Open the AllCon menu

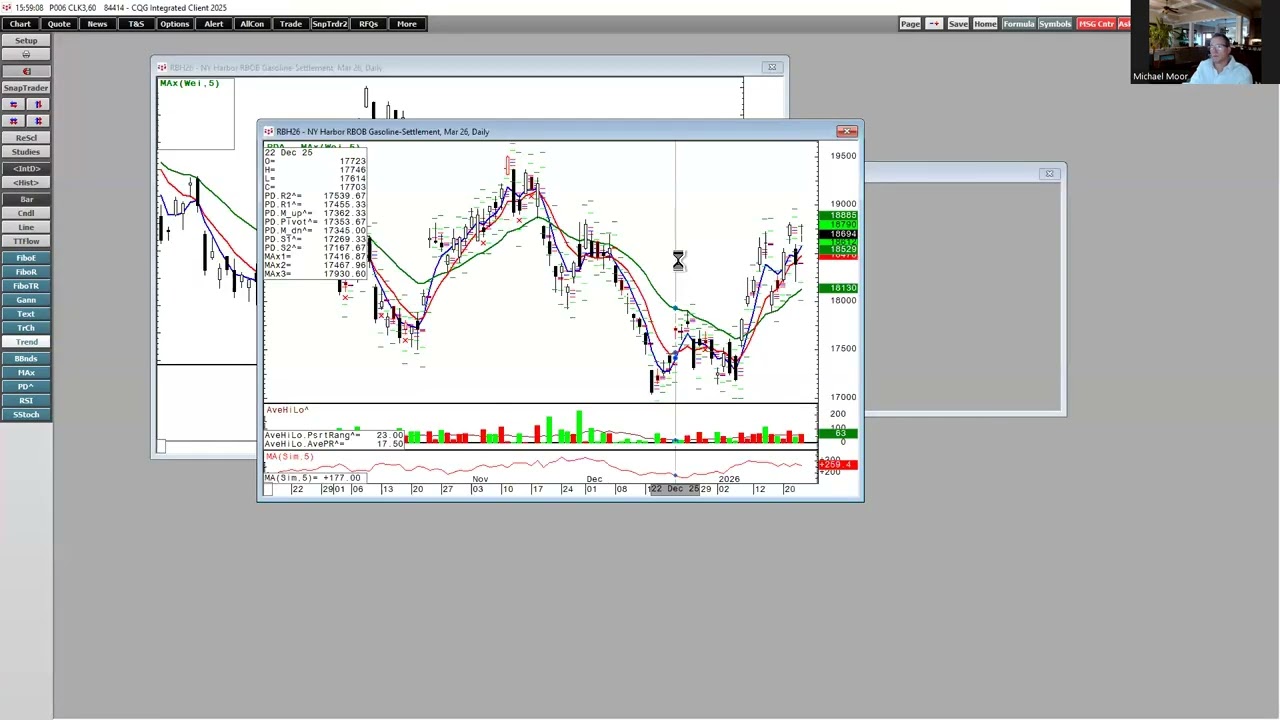pyautogui.click(x=252, y=24)
